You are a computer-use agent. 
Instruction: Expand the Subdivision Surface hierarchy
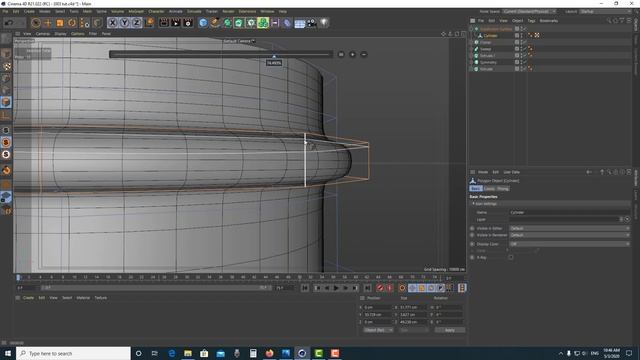click(x=471, y=29)
